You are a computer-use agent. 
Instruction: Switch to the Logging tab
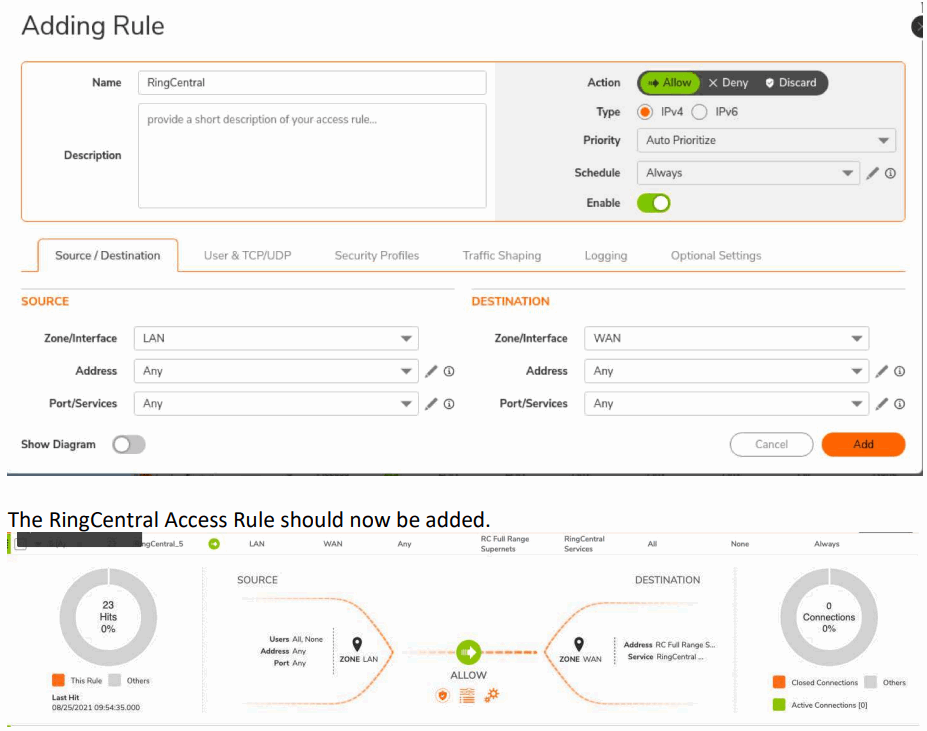pos(605,255)
